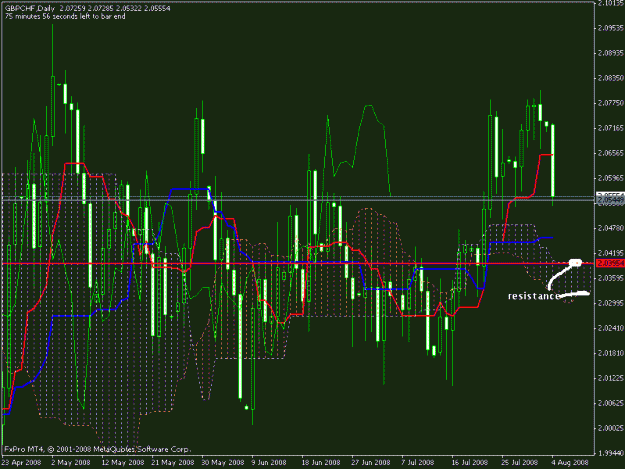Click the 2.00625 price axis label

pyautogui.click(x=611, y=403)
